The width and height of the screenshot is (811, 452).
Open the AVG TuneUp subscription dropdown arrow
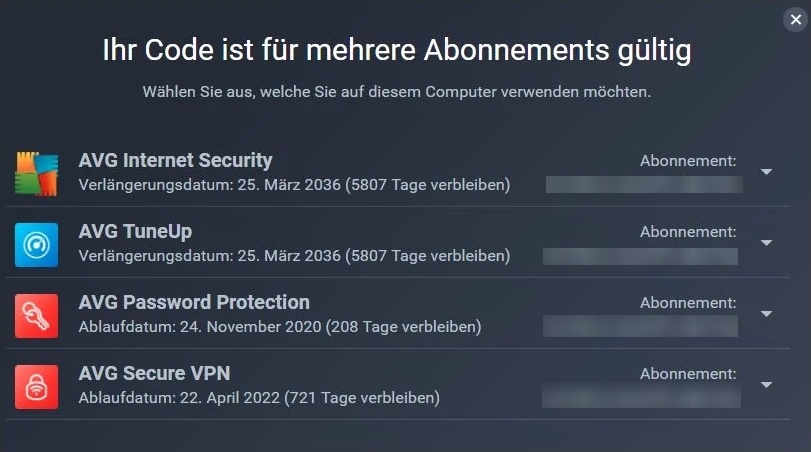point(766,243)
